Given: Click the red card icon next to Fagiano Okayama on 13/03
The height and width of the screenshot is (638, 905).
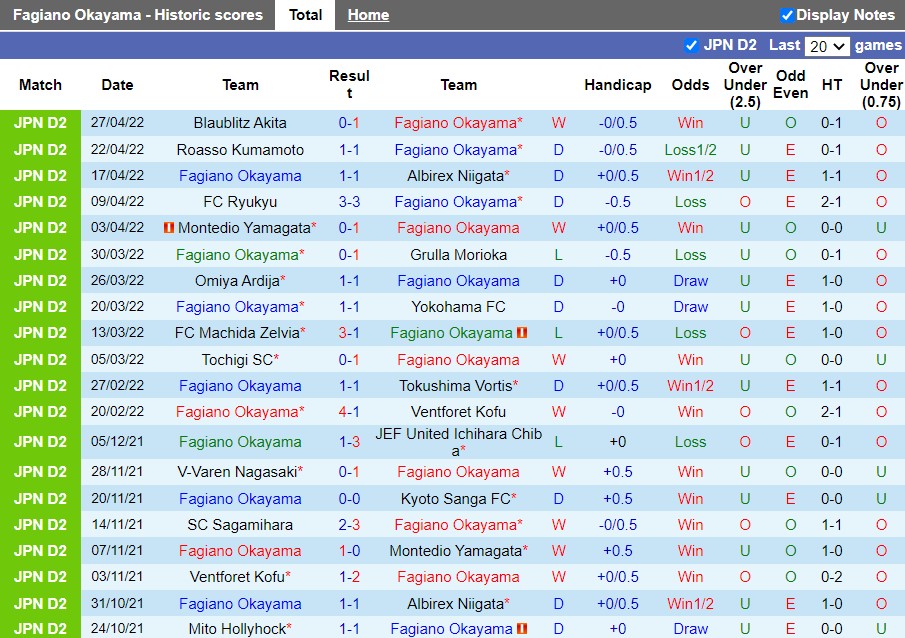Looking at the screenshot, I should 521,333.
